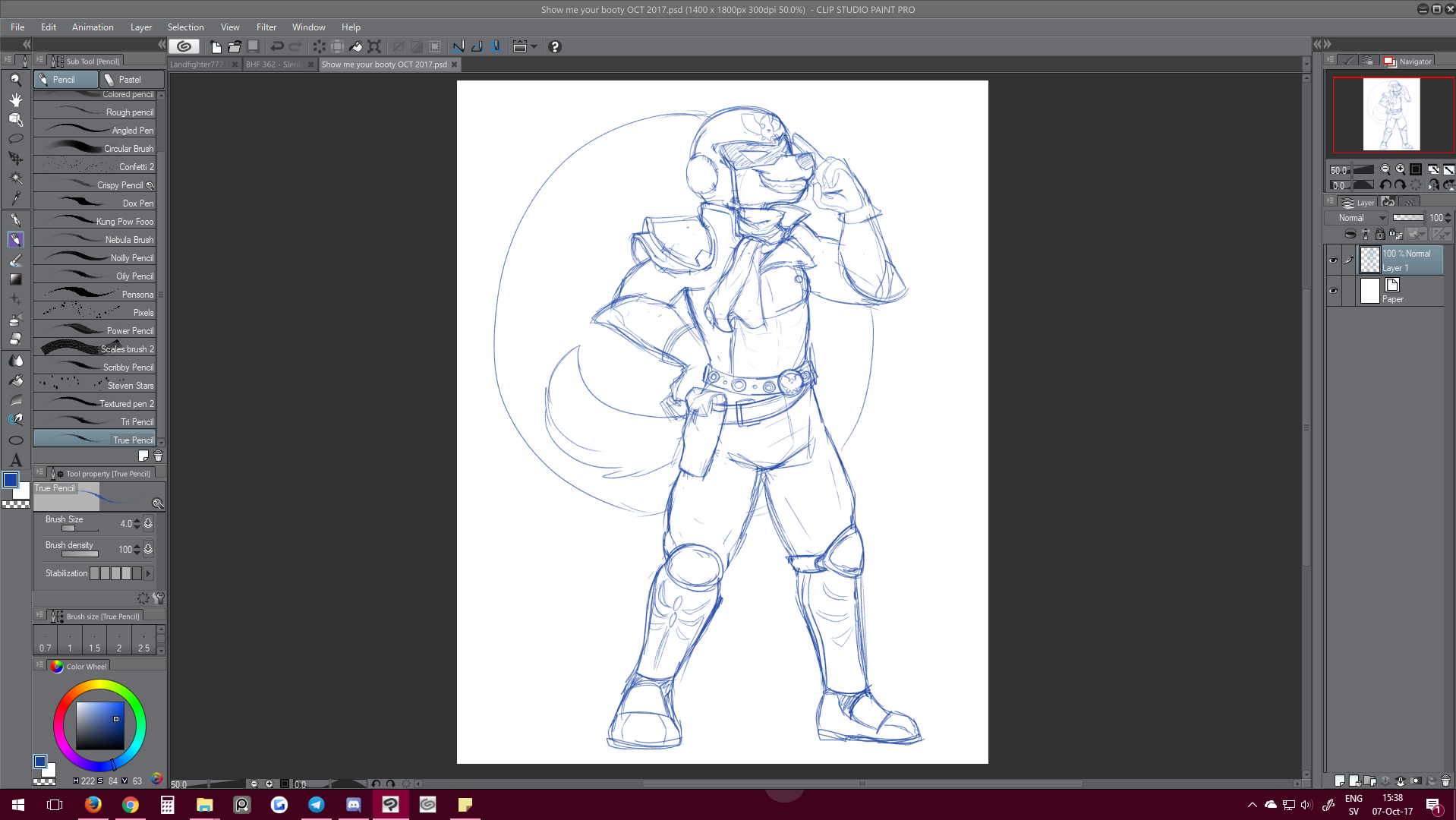
Task: Select the Pastel sub tool group
Action: click(x=131, y=80)
